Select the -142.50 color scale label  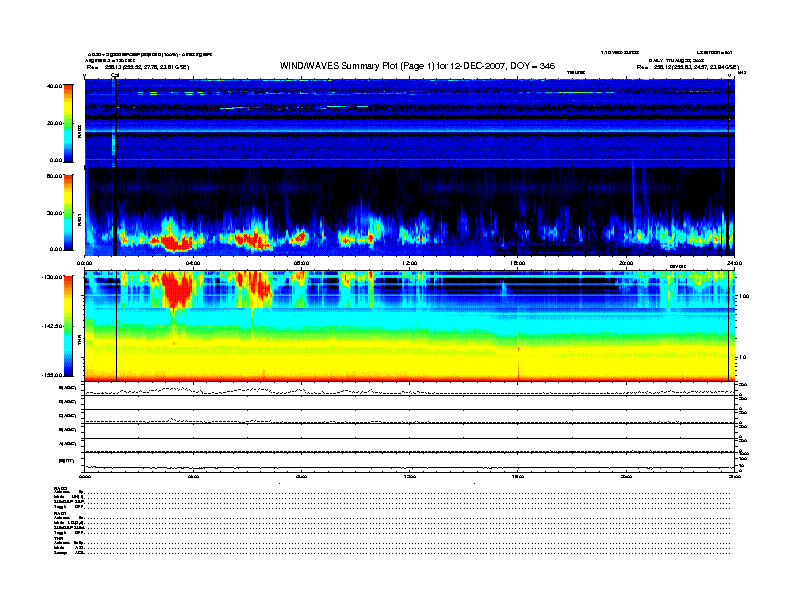[x=53, y=326]
